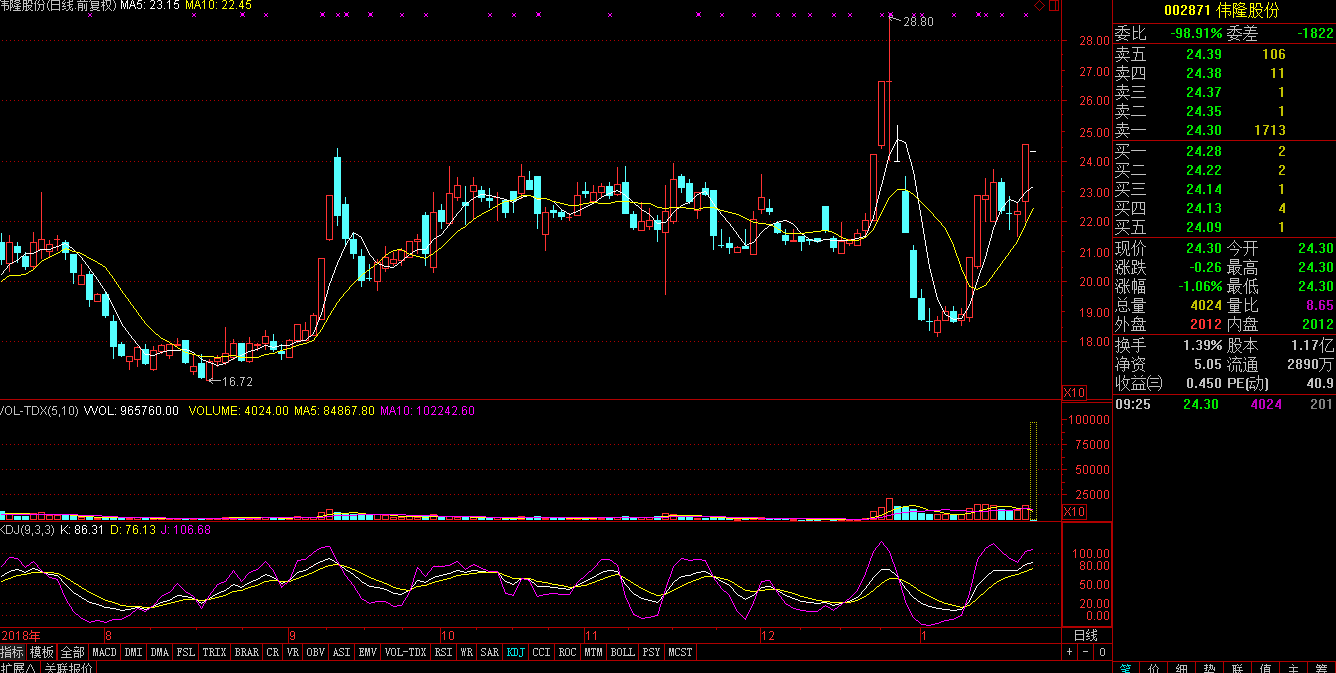Switch indicator to RSI
This screenshot has width=1336, height=673.
[x=443, y=652]
